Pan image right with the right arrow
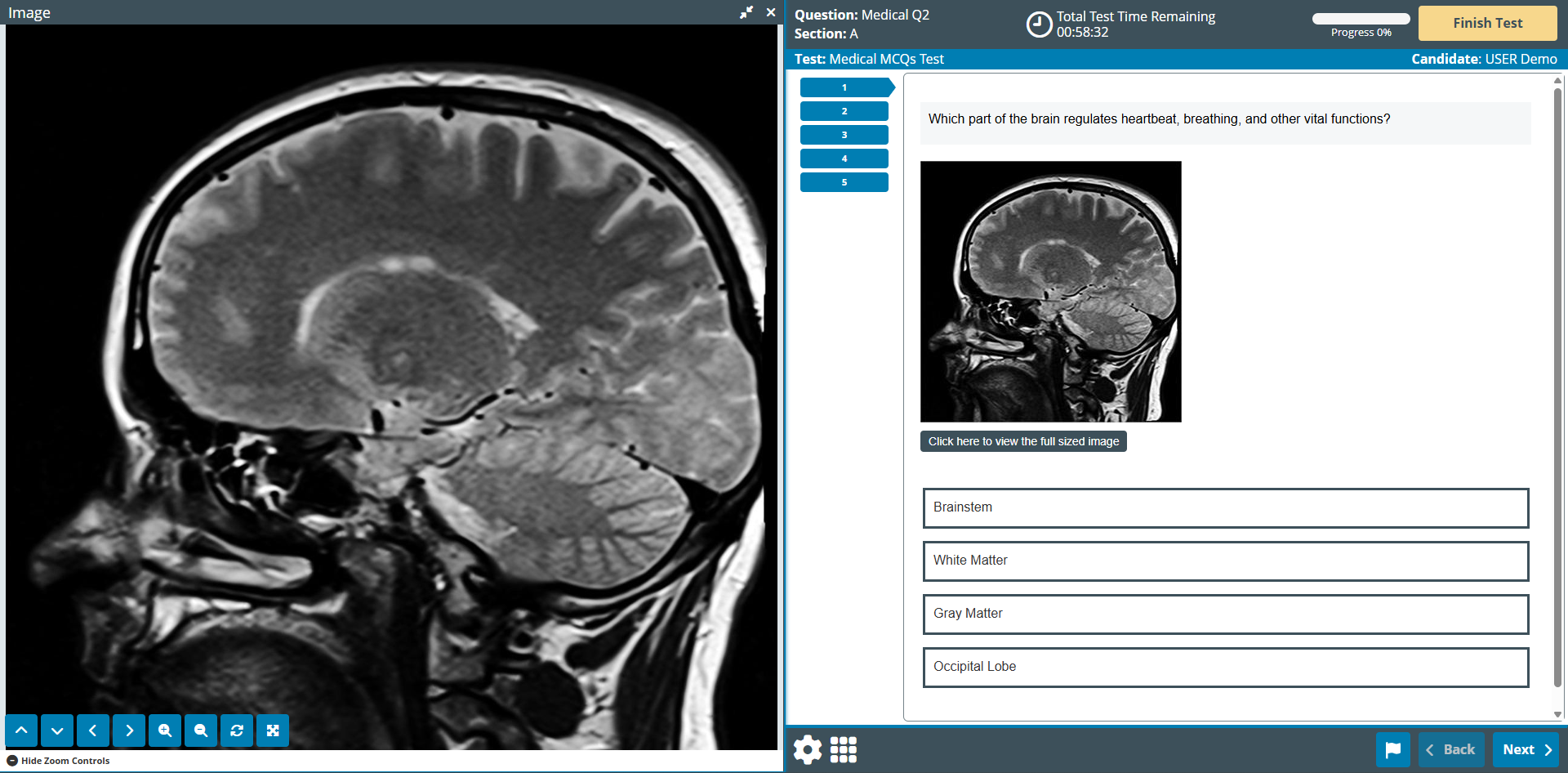 click(129, 731)
